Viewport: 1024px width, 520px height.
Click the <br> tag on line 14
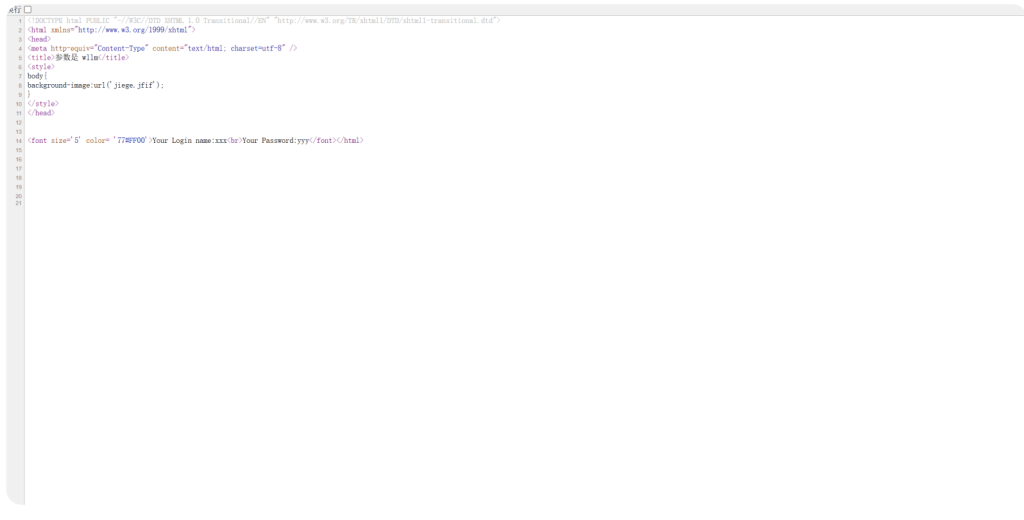[x=234, y=140]
